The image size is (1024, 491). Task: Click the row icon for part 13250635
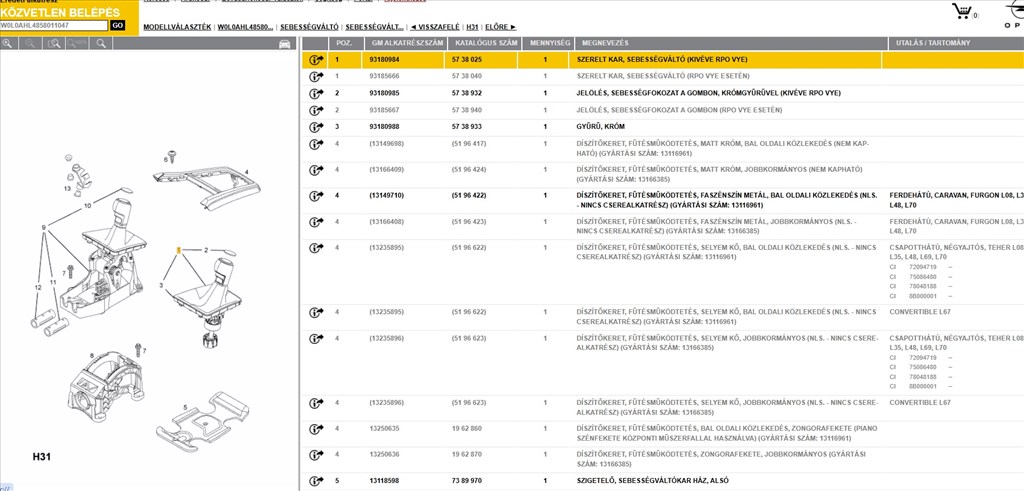coord(316,432)
